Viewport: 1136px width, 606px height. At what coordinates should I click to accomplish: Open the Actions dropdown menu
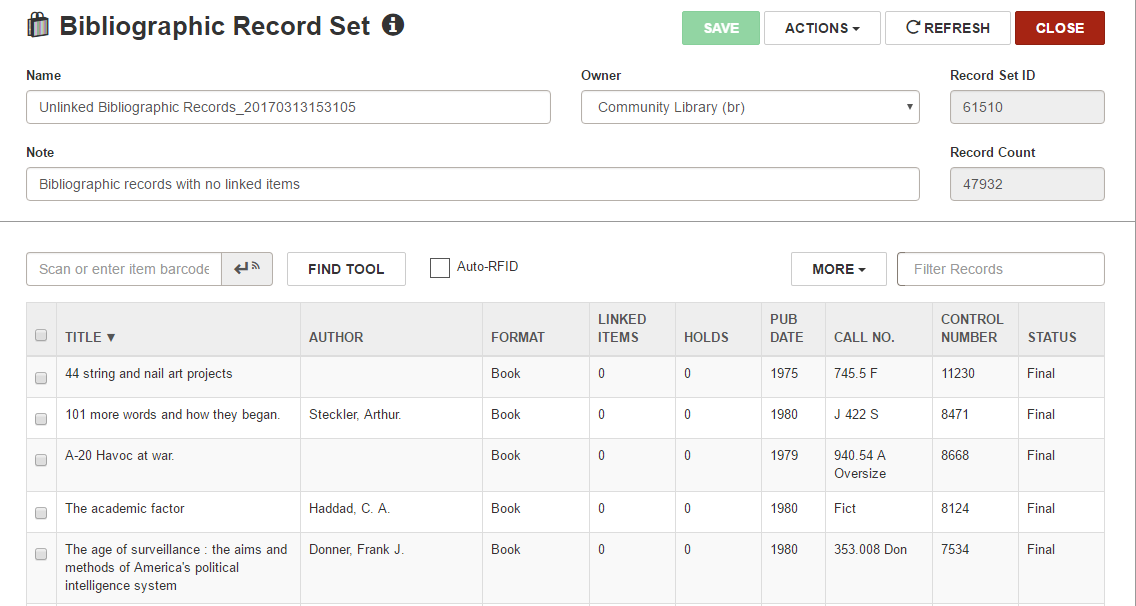click(x=822, y=28)
